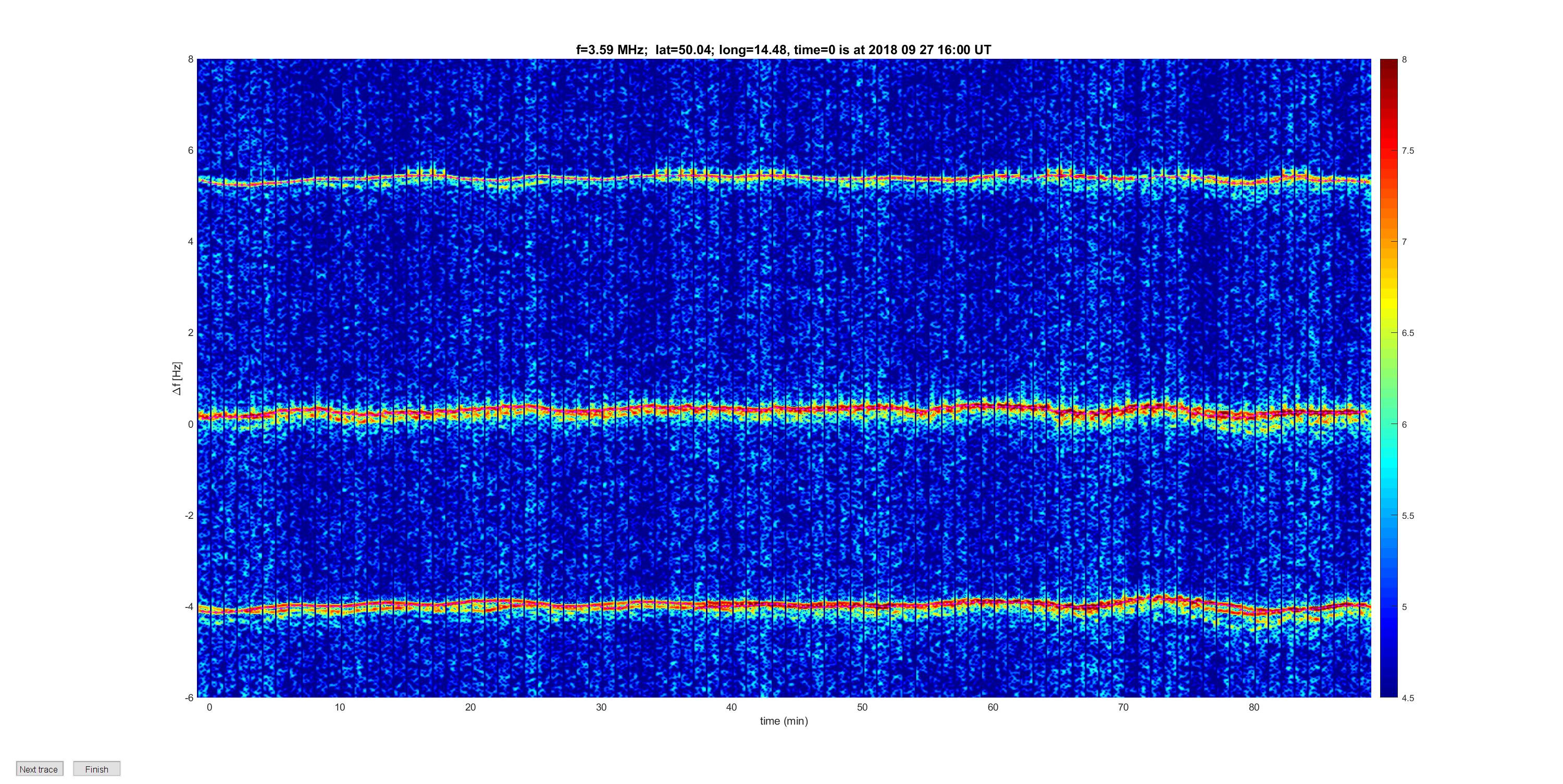Click the y-axis label Δf [Hz]

tap(177, 378)
